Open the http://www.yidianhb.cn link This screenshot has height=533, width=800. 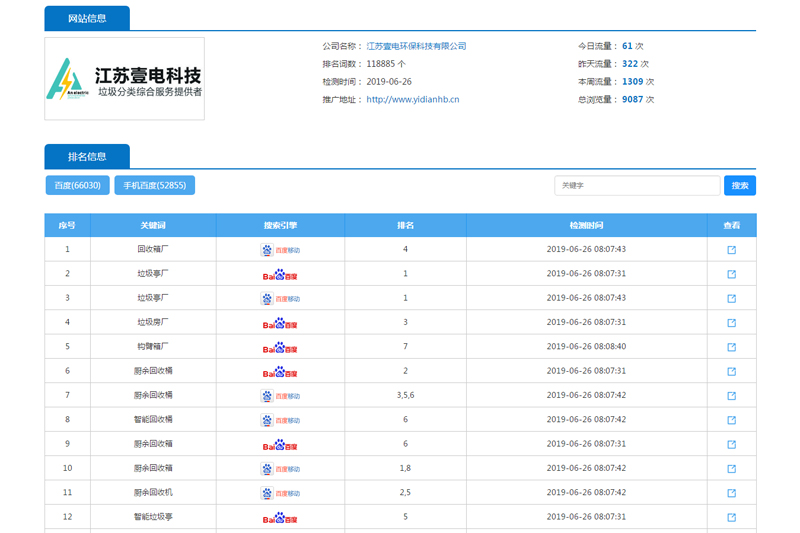pyautogui.click(x=413, y=99)
